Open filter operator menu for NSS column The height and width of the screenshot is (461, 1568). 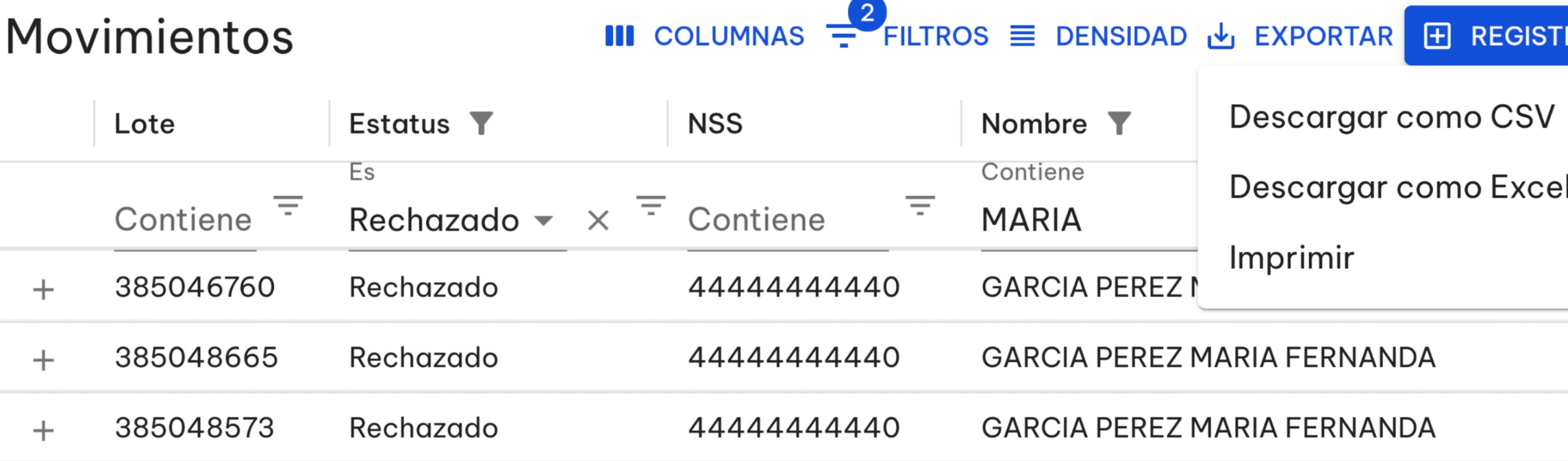click(x=920, y=205)
